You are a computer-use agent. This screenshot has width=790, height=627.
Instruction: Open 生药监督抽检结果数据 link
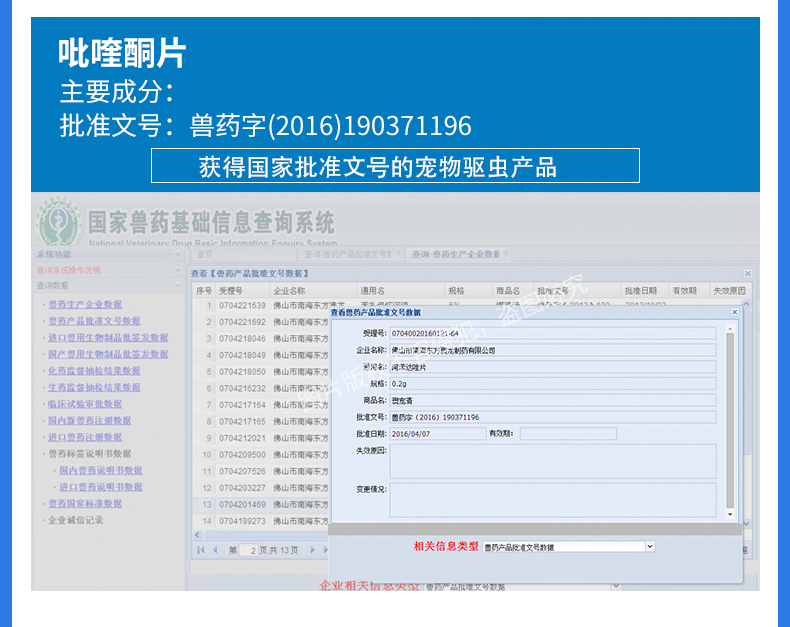pos(94,388)
